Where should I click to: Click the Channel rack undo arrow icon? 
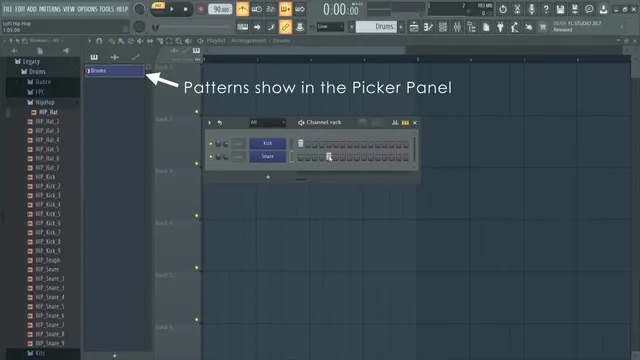point(220,122)
